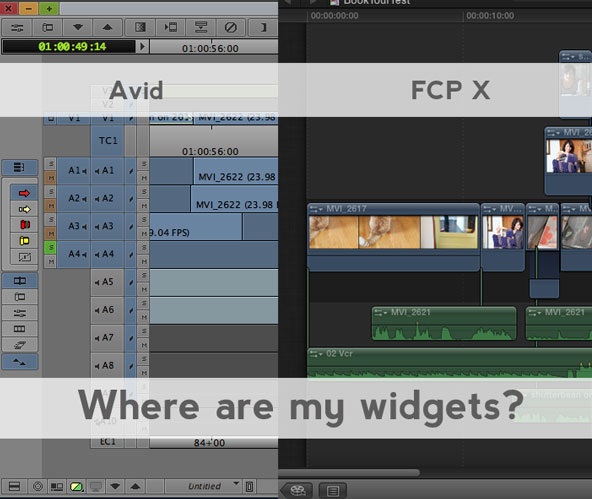Image resolution: width=592 pixels, height=499 pixels.
Task: Click the slanted stack icon in Avid left palette
Action: (x=20, y=345)
